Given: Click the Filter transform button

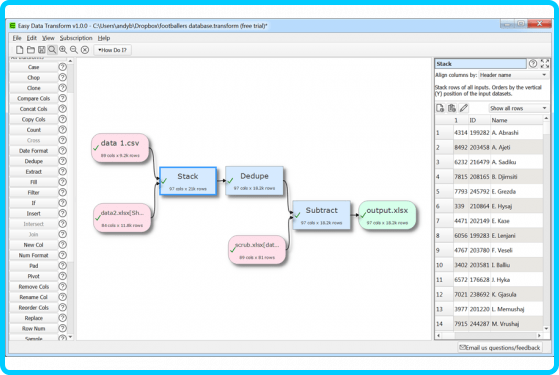Looking at the screenshot, I should pyautogui.click(x=34, y=192).
